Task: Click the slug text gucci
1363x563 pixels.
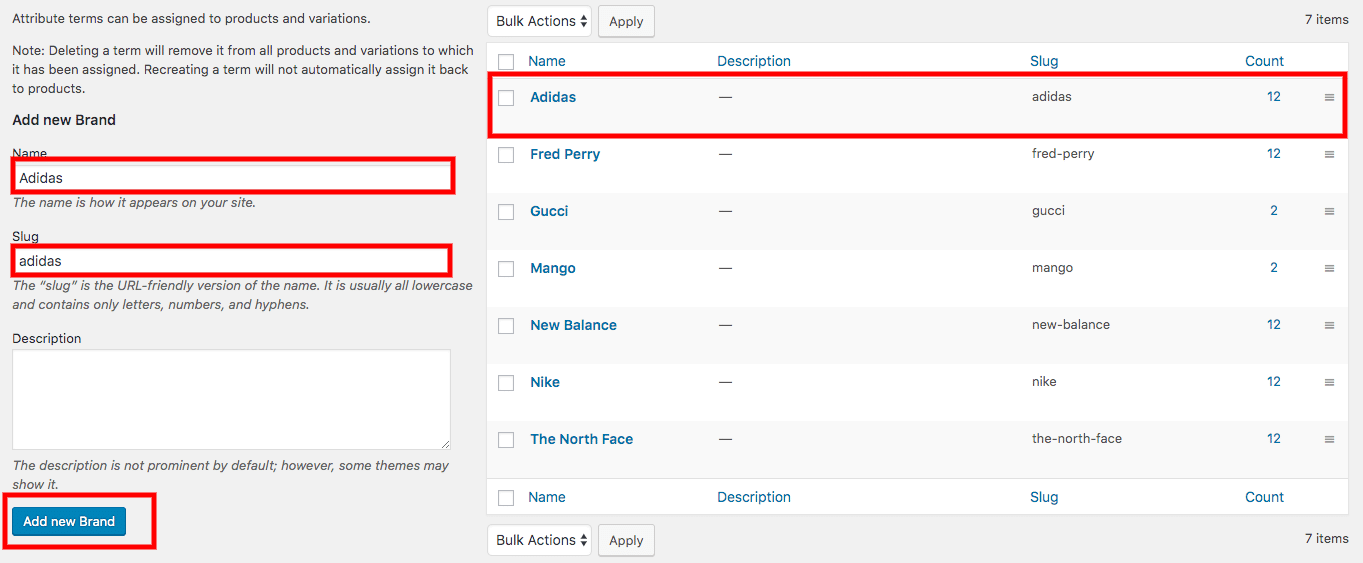Action: tap(1048, 211)
